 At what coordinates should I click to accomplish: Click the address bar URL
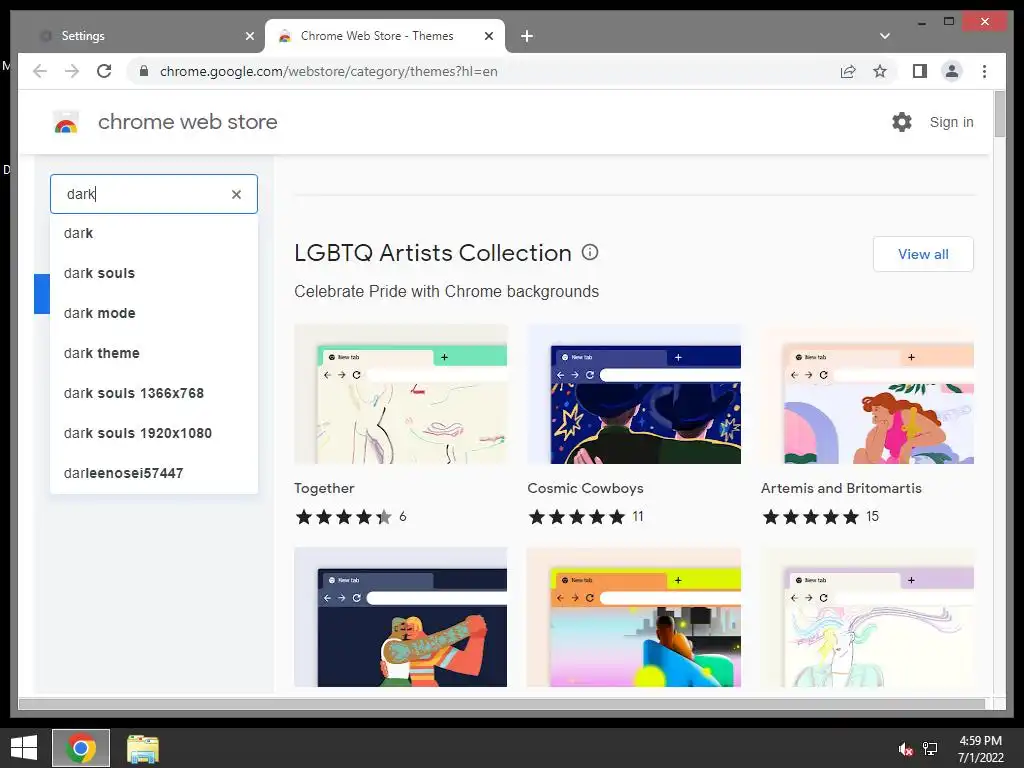[328, 71]
